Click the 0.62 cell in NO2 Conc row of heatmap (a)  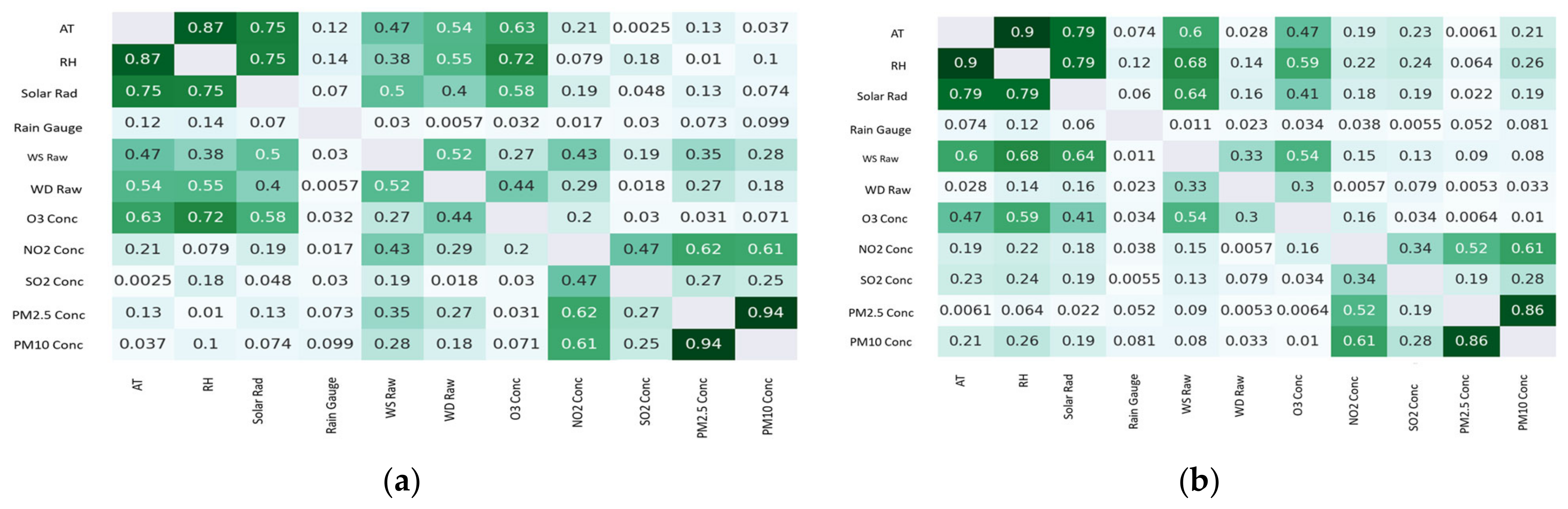coord(703,249)
